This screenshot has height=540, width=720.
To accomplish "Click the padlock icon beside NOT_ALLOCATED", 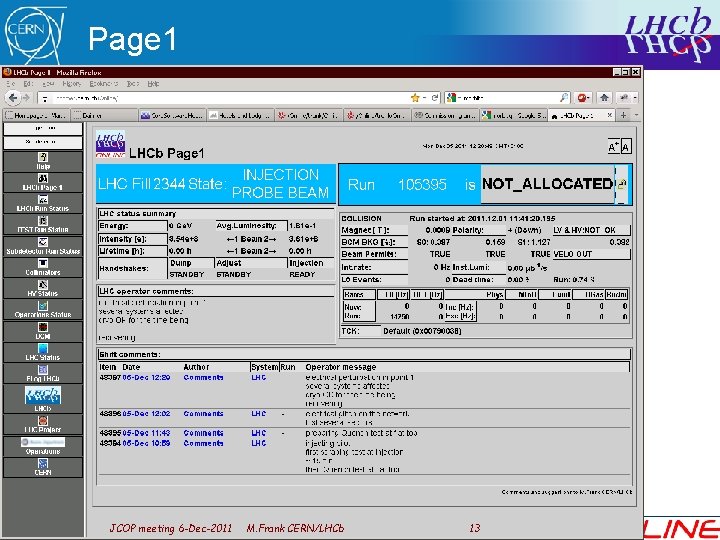I will click(622, 185).
